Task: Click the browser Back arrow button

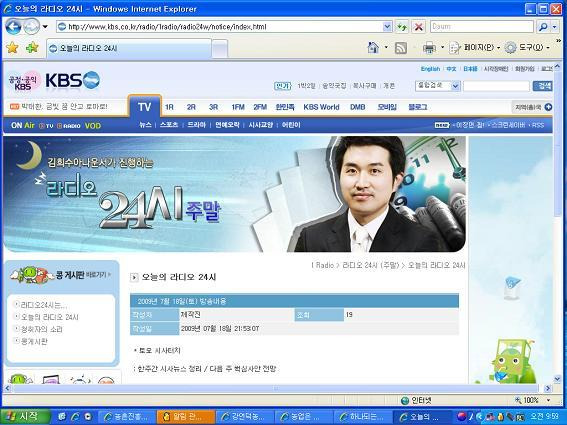Action: click(x=13, y=27)
